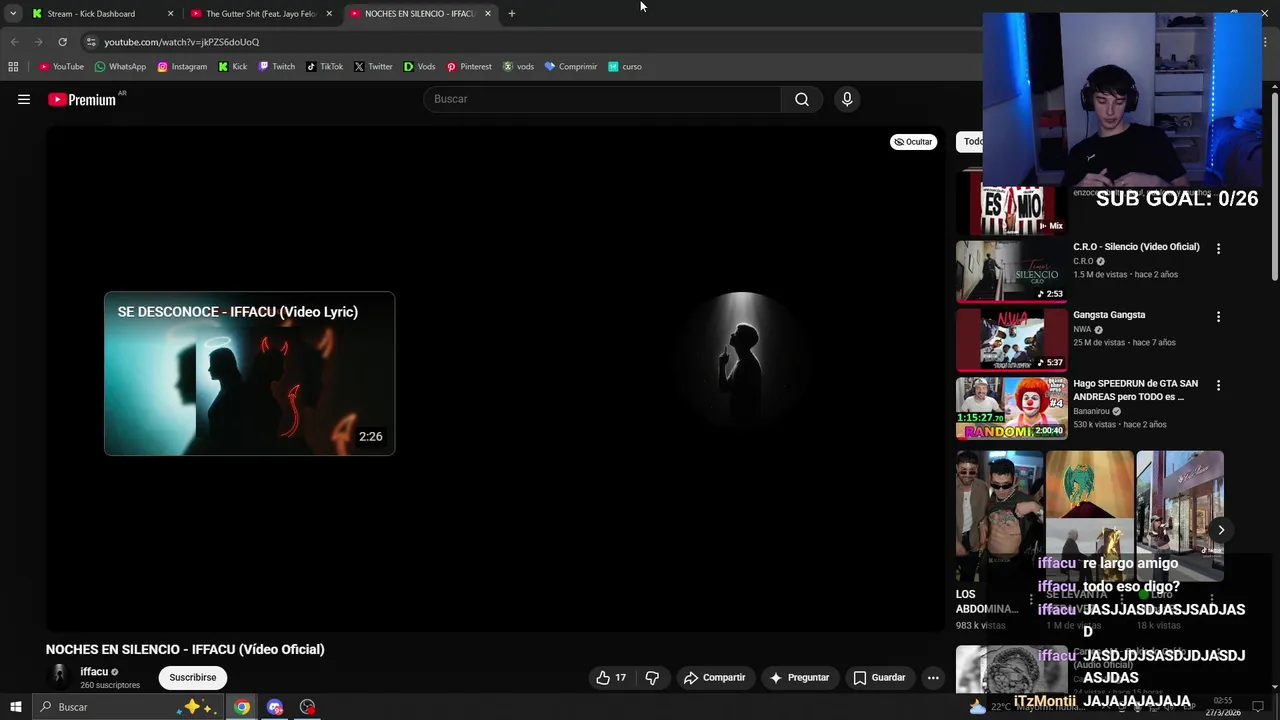
Task: Open the Instagram bookmark
Action: 182,67
